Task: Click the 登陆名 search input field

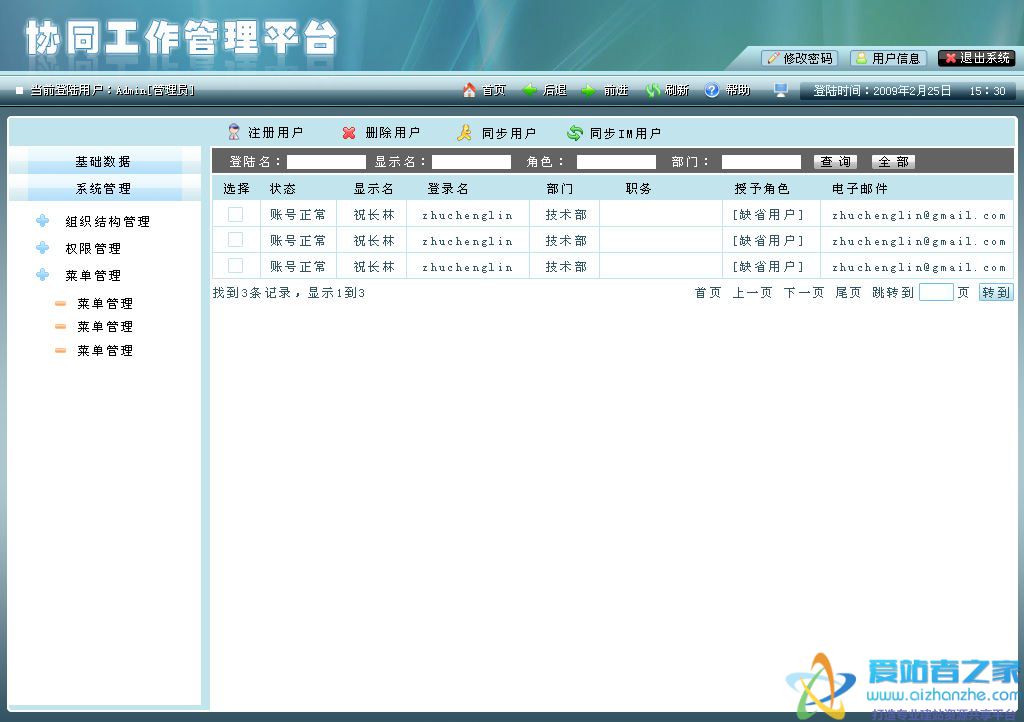Action: pos(326,161)
